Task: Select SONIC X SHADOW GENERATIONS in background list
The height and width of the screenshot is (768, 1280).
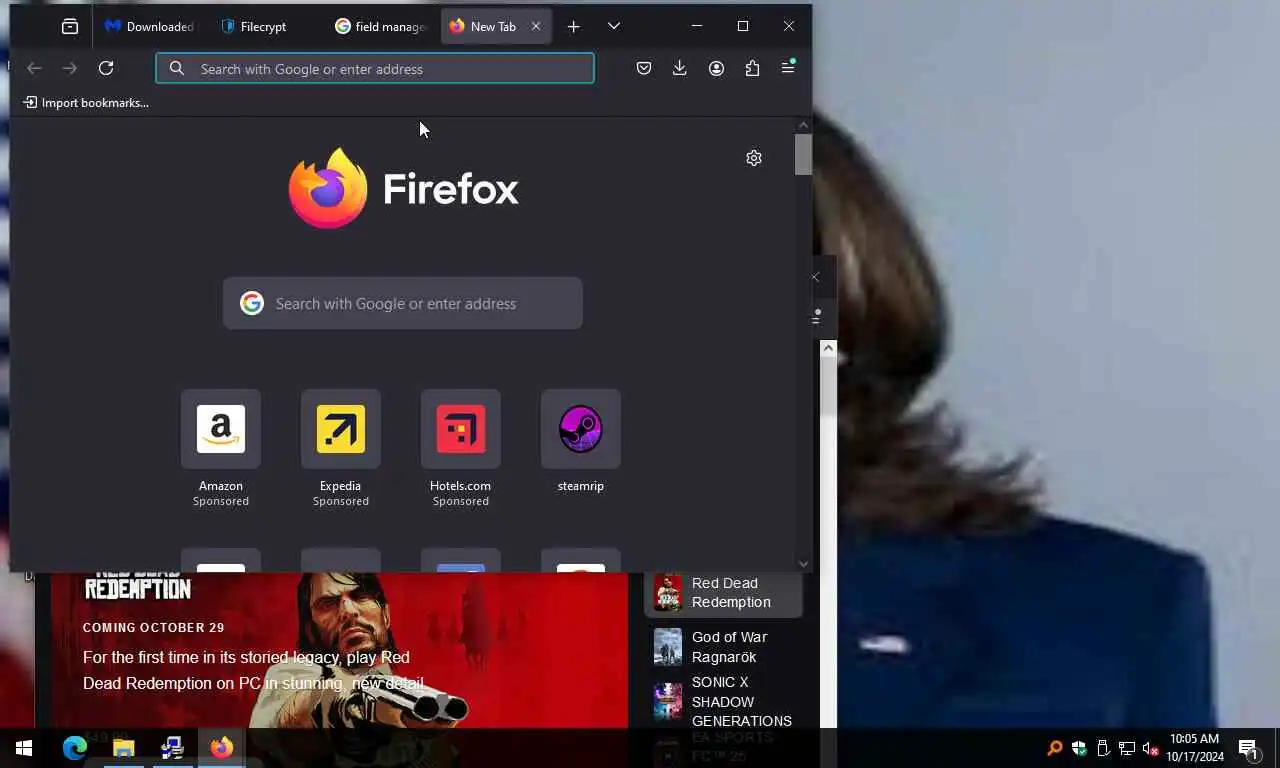Action: [x=724, y=701]
